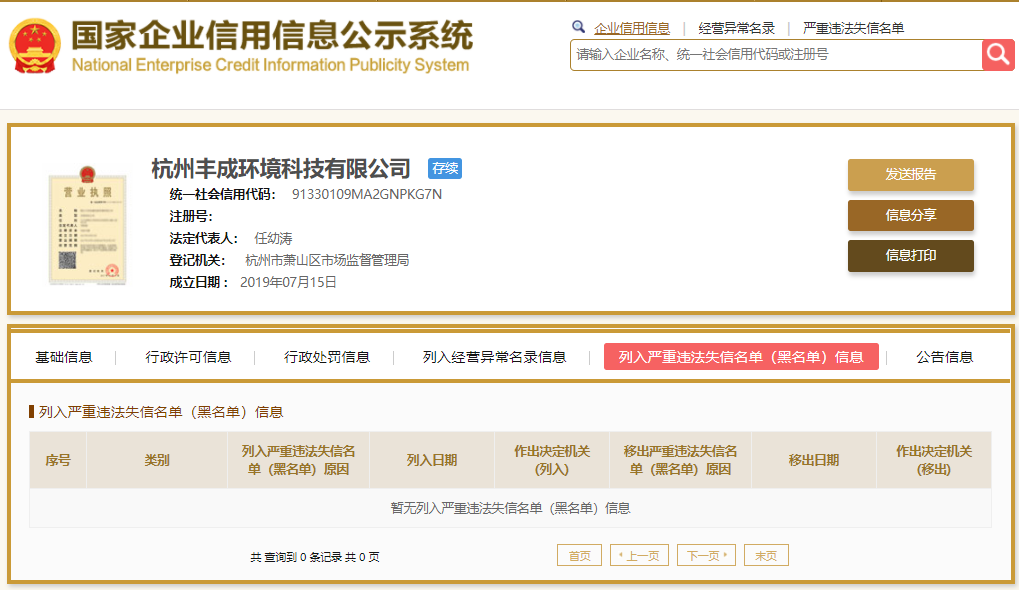The image size is (1019, 590).
Task: Click the red search magnifier button
Action: coord(998,55)
